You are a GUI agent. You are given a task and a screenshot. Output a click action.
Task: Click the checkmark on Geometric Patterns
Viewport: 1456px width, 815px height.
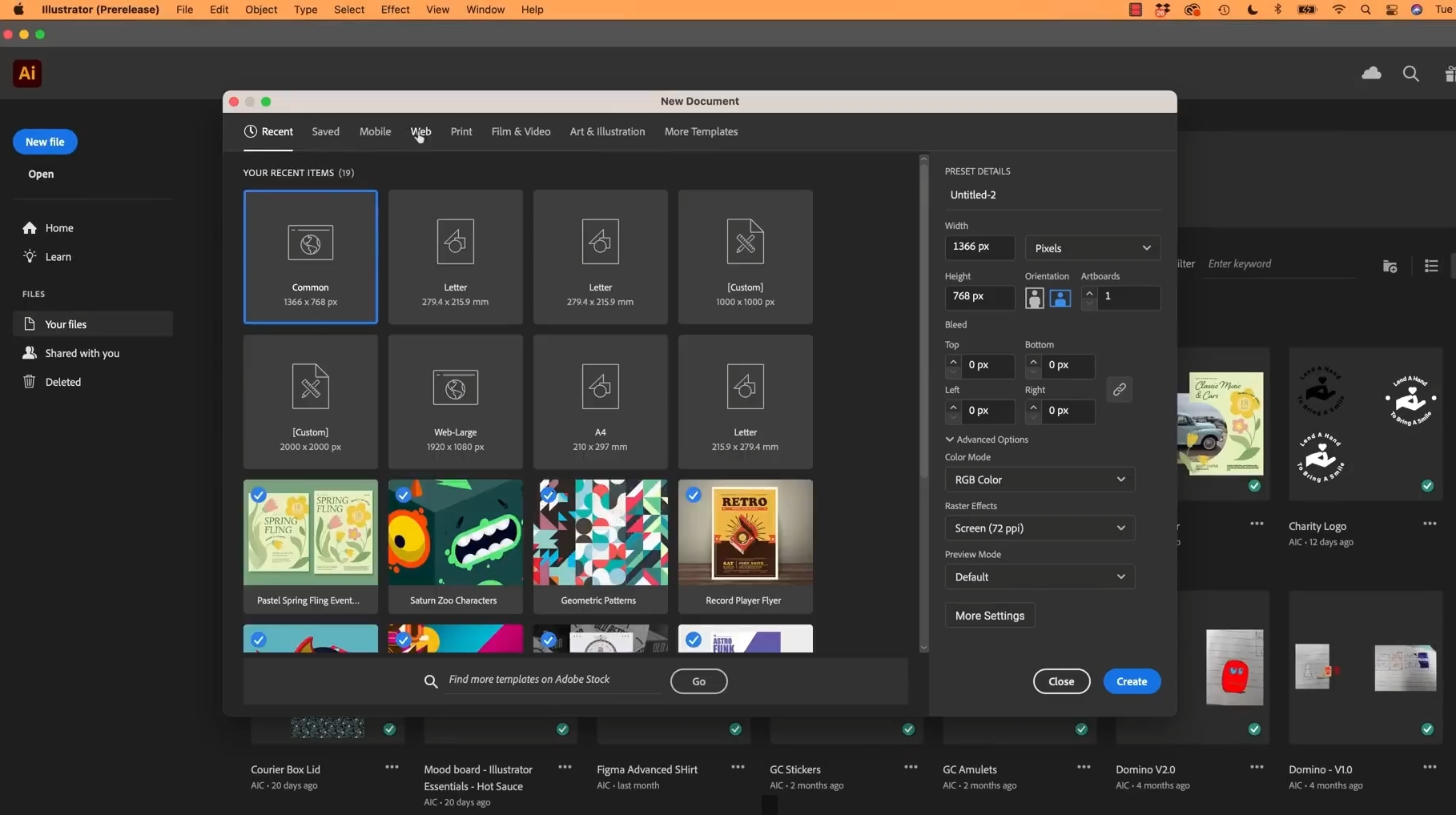(x=549, y=495)
